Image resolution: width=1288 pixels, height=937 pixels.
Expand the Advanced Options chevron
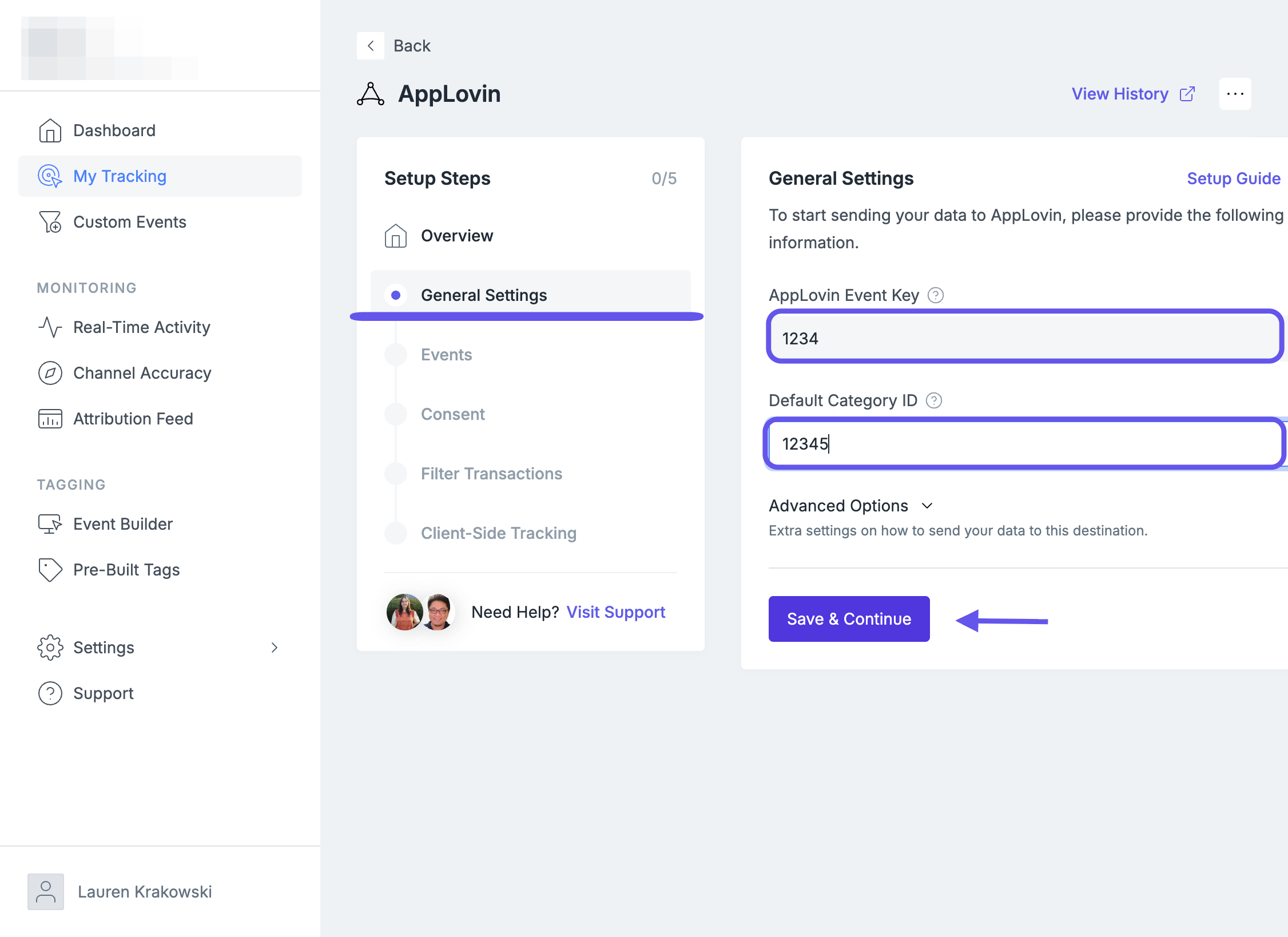927,506
